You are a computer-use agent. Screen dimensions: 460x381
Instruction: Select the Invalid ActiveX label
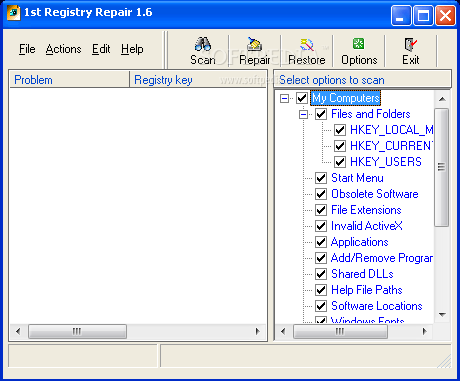point(366,226)
